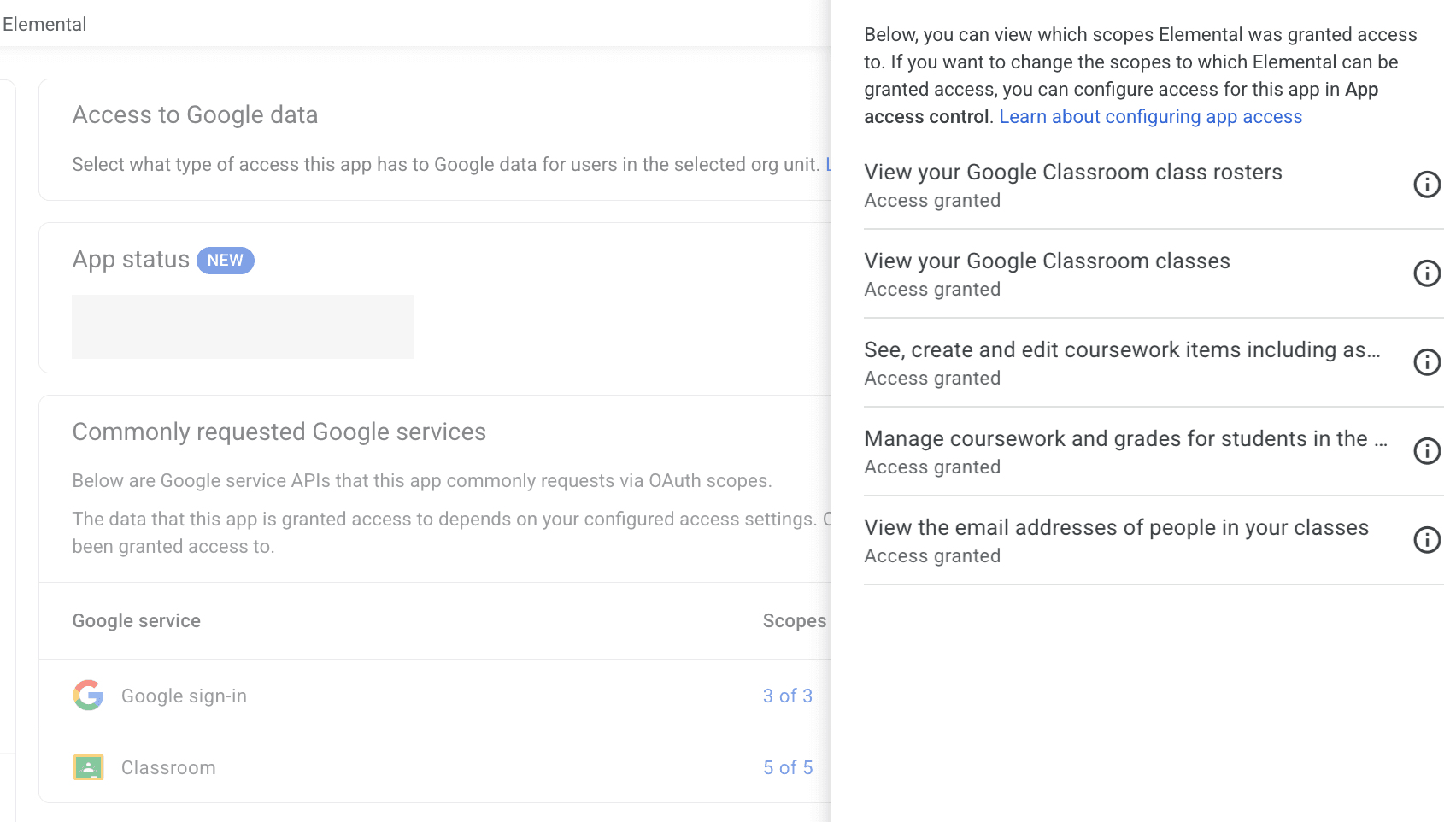The image size is (1456, 822).
Task: Click the App status loading placeholder
Action: coord(243,326)
